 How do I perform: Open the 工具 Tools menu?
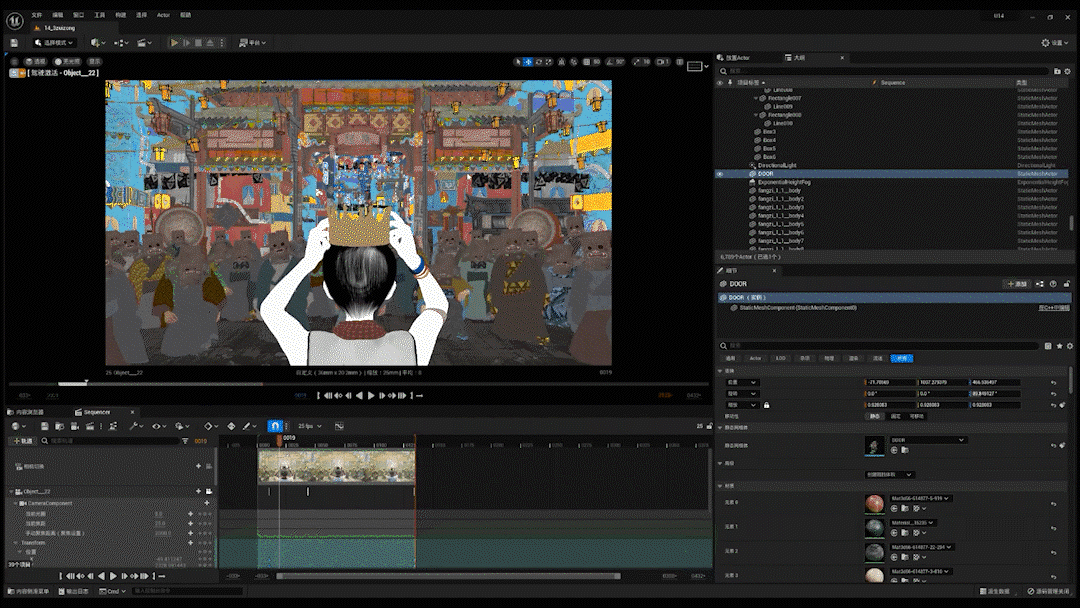100,14
